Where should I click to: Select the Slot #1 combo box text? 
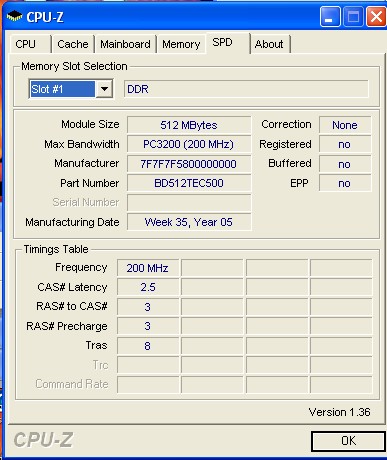point(62,89)
